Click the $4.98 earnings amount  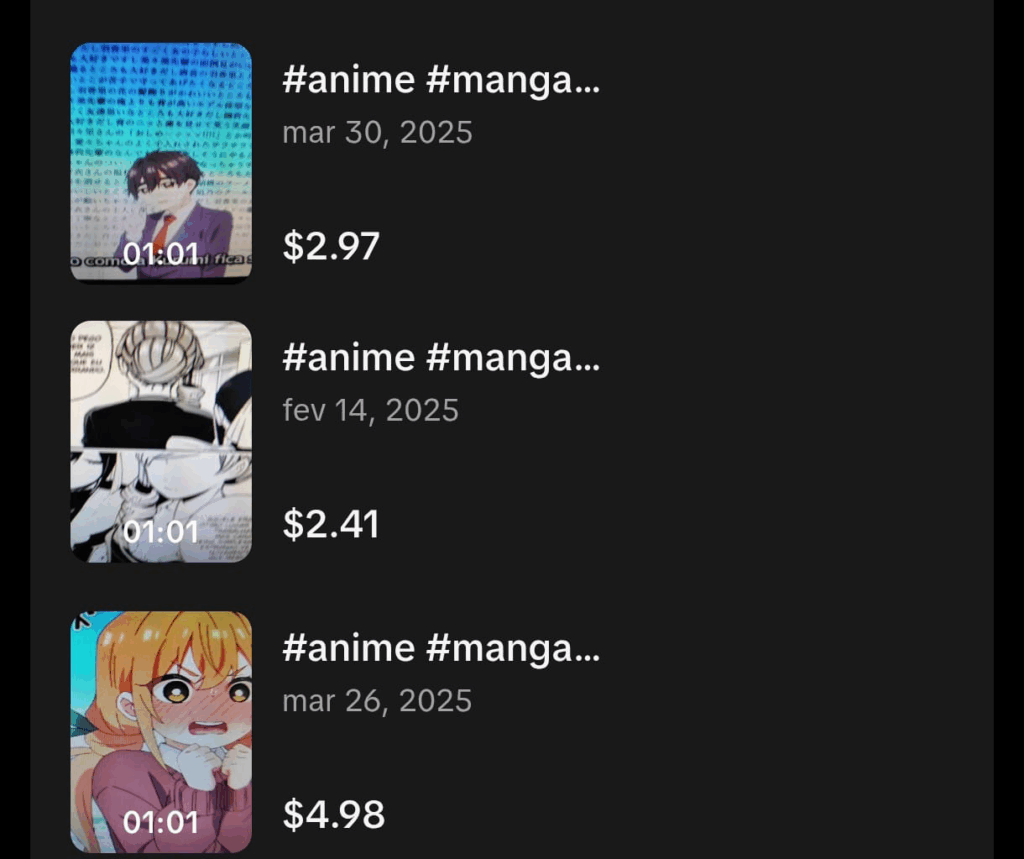point(333,814)
